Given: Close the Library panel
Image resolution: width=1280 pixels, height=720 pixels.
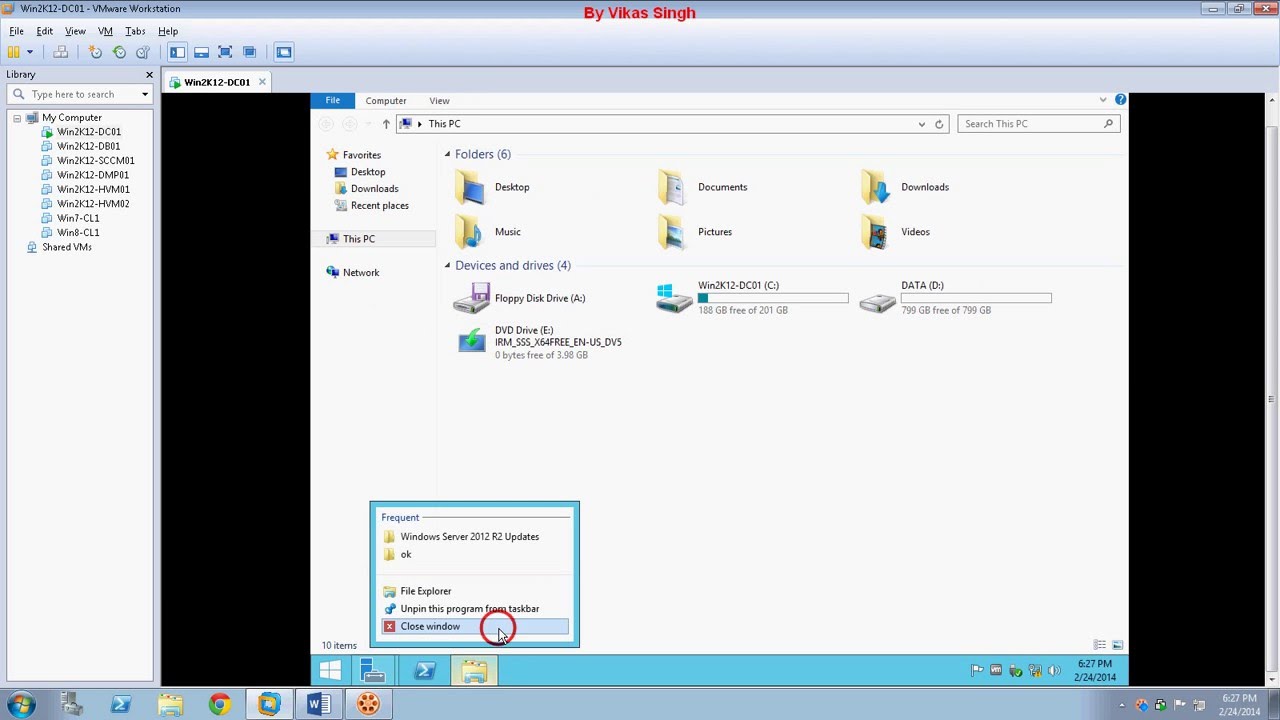Looking at the screenshot, I should click(149, 75).
